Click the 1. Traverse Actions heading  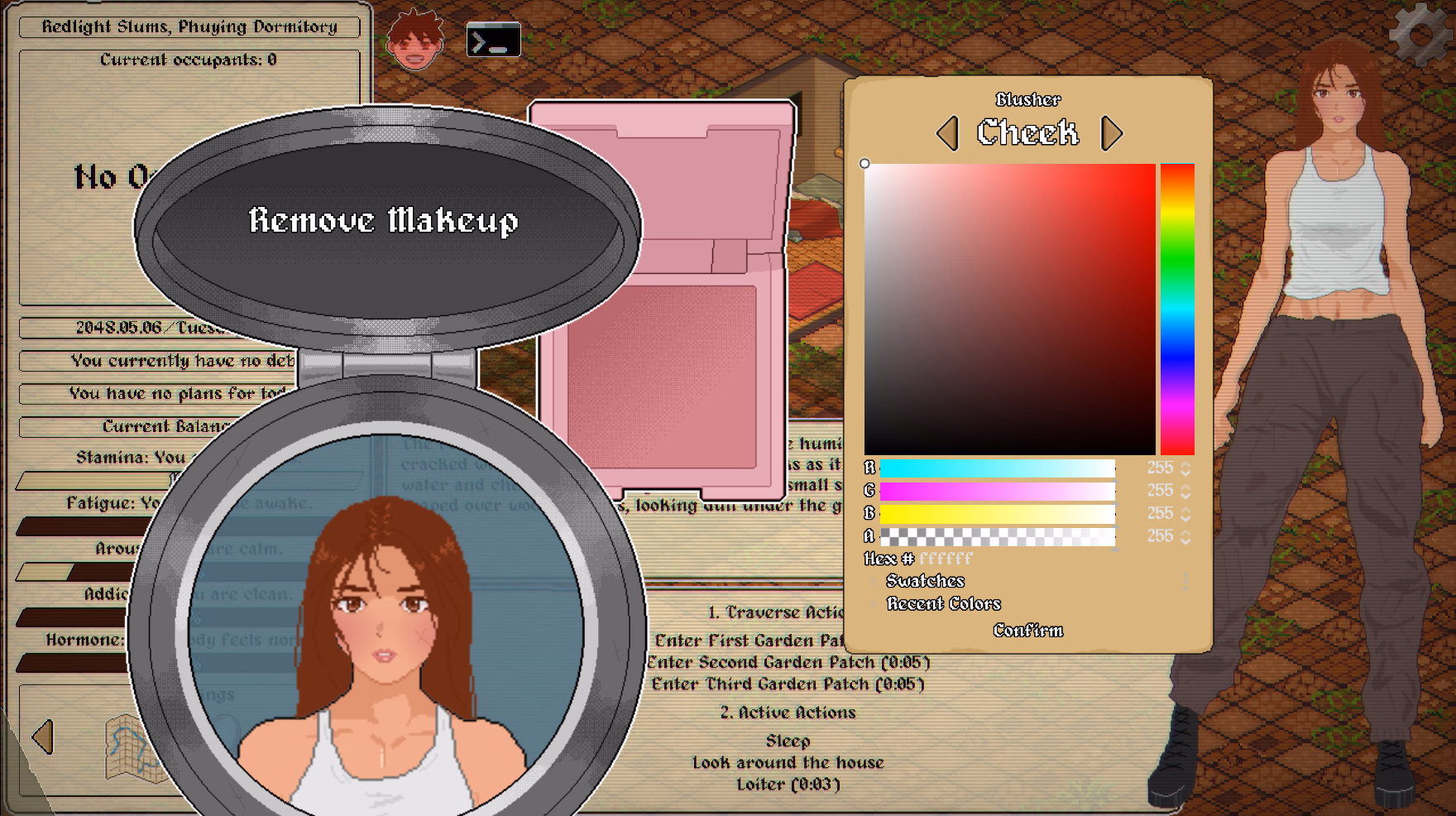(776, 612)
